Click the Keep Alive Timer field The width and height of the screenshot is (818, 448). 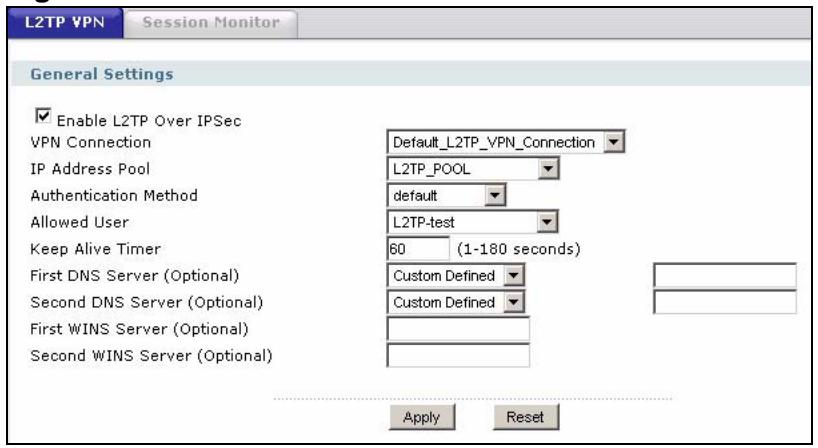[418, 249]
